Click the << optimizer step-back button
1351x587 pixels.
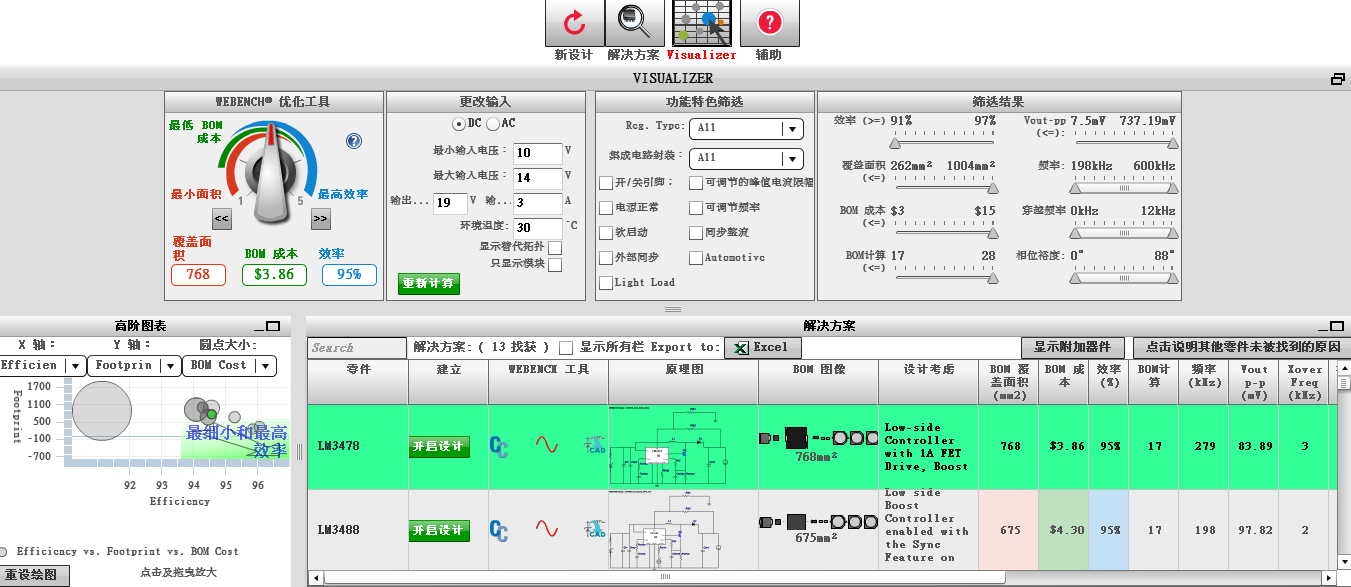point(222,219)
